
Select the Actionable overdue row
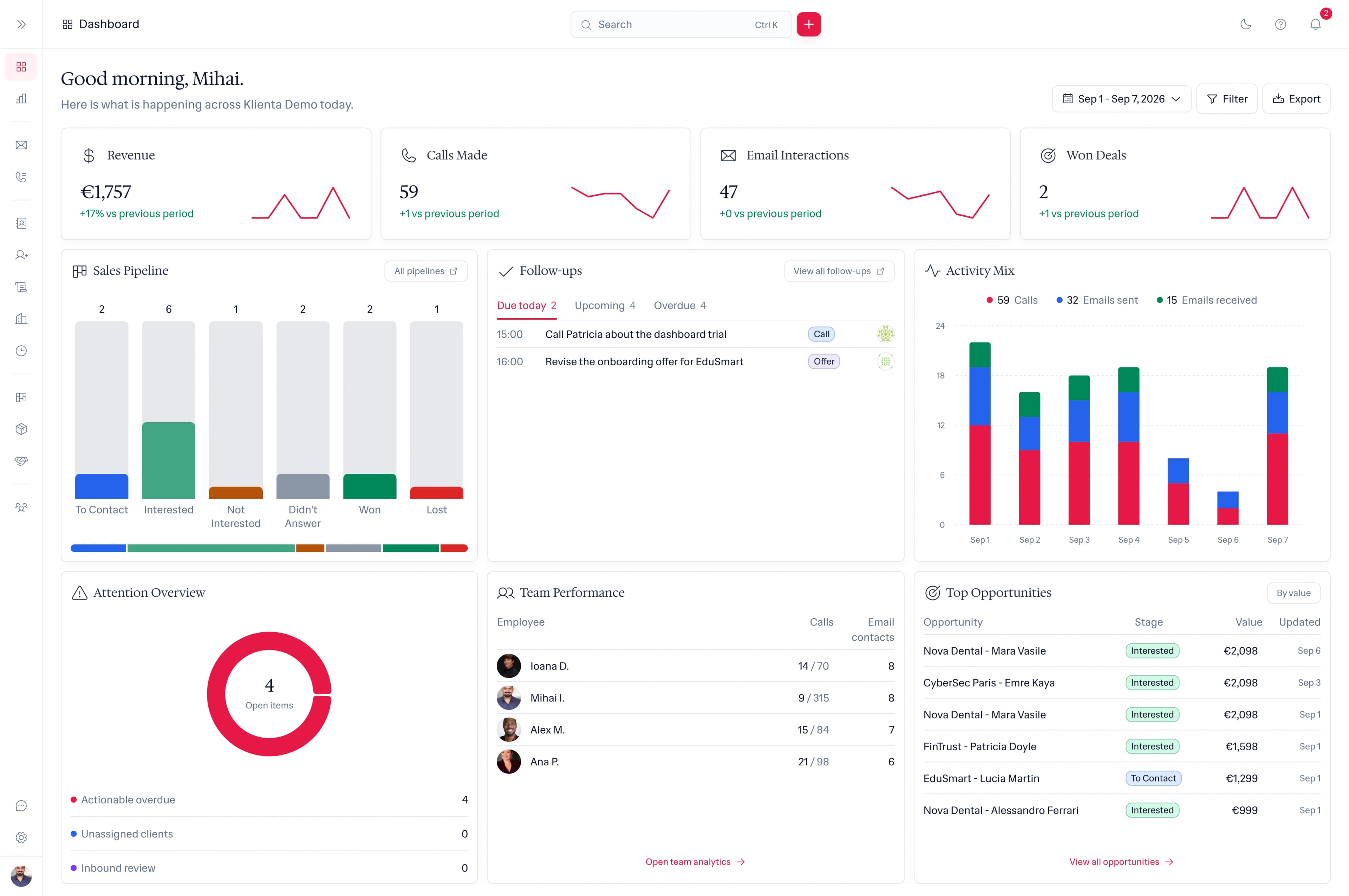(269, 800)
